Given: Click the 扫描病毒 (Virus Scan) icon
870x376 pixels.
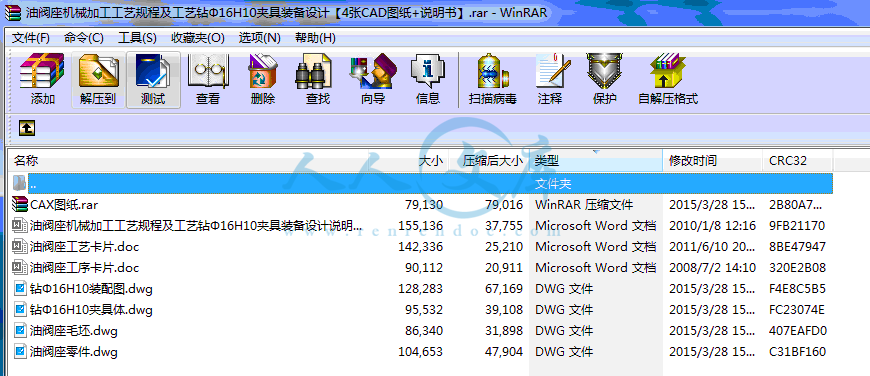Looking at the screenshot, I should pos(493,71).
